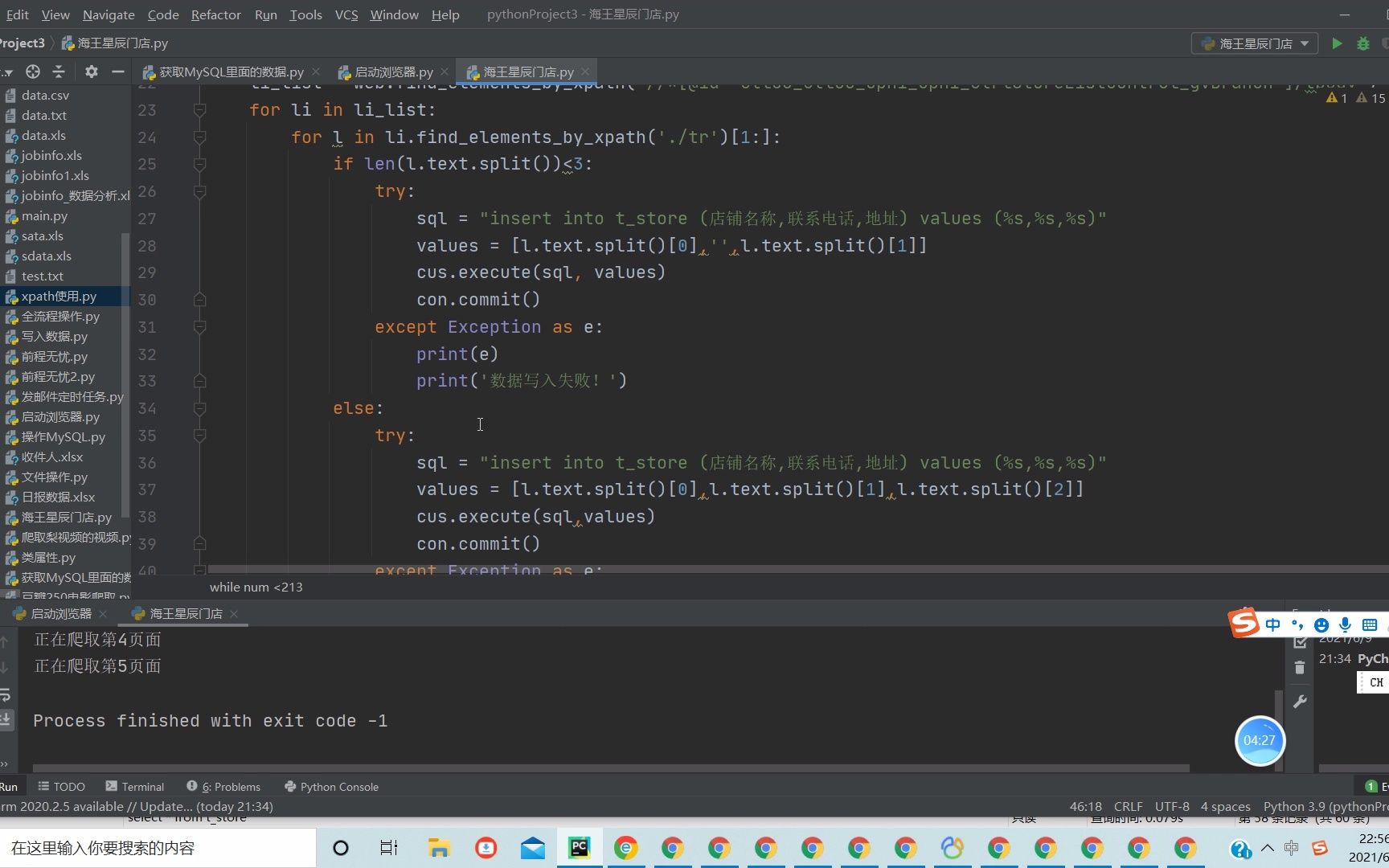Select 日报数据.xlsx in the project tree
Viewport: 1389px width, 868px height.
point(58,497)
